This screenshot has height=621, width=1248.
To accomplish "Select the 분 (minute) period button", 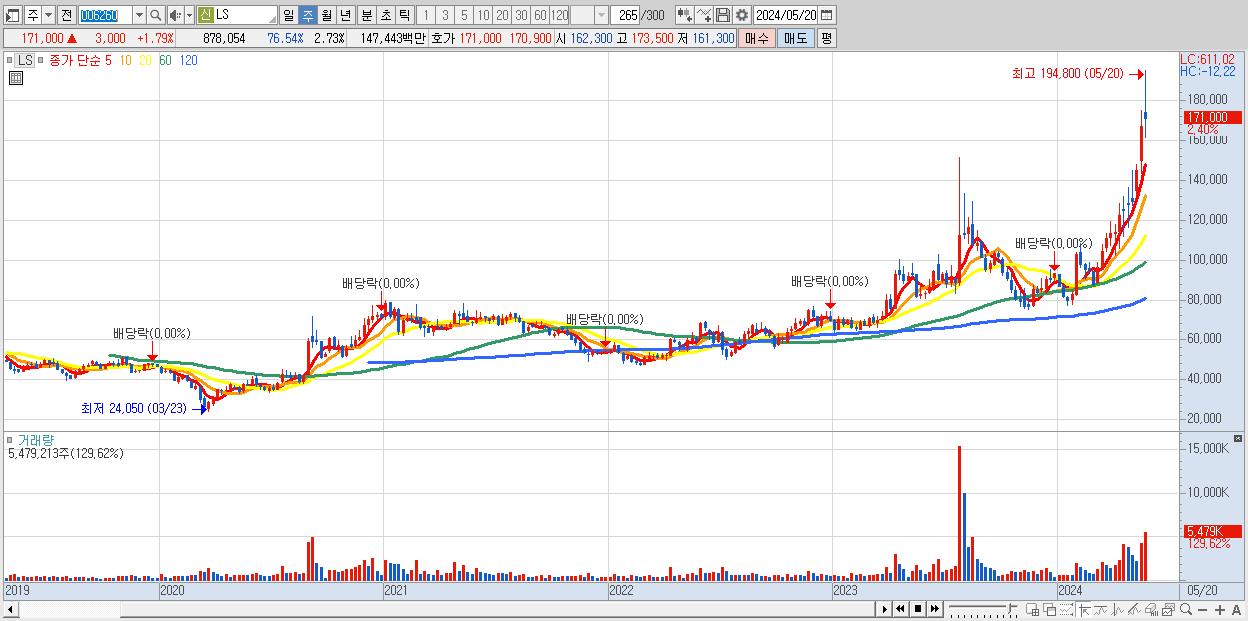I will pyautogui.click(x=366, y=15).
